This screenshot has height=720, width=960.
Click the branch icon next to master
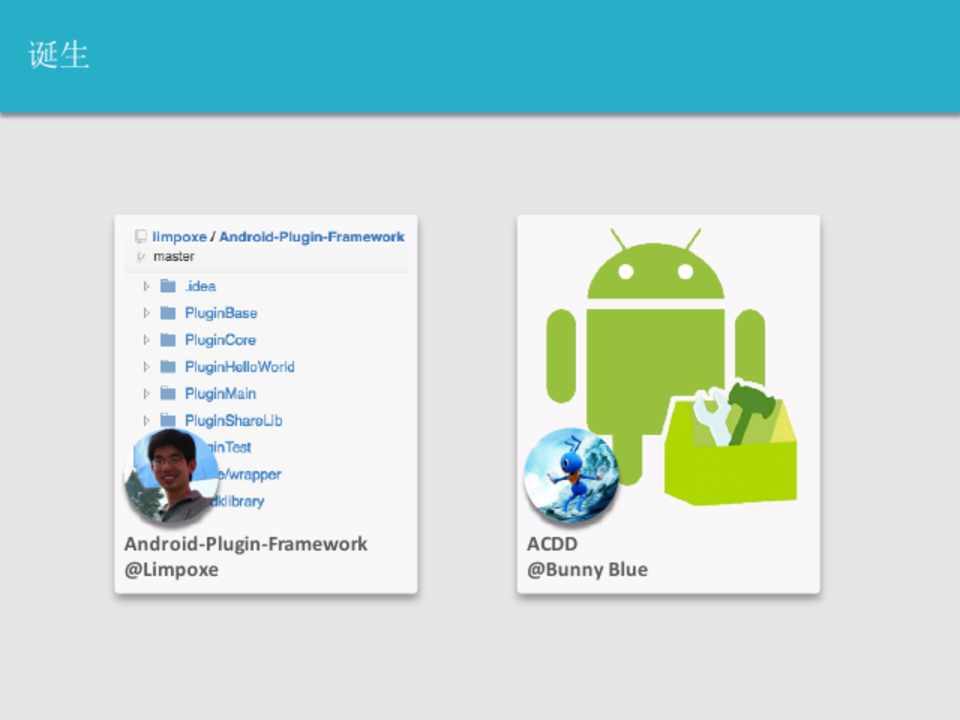pos(141,257)
